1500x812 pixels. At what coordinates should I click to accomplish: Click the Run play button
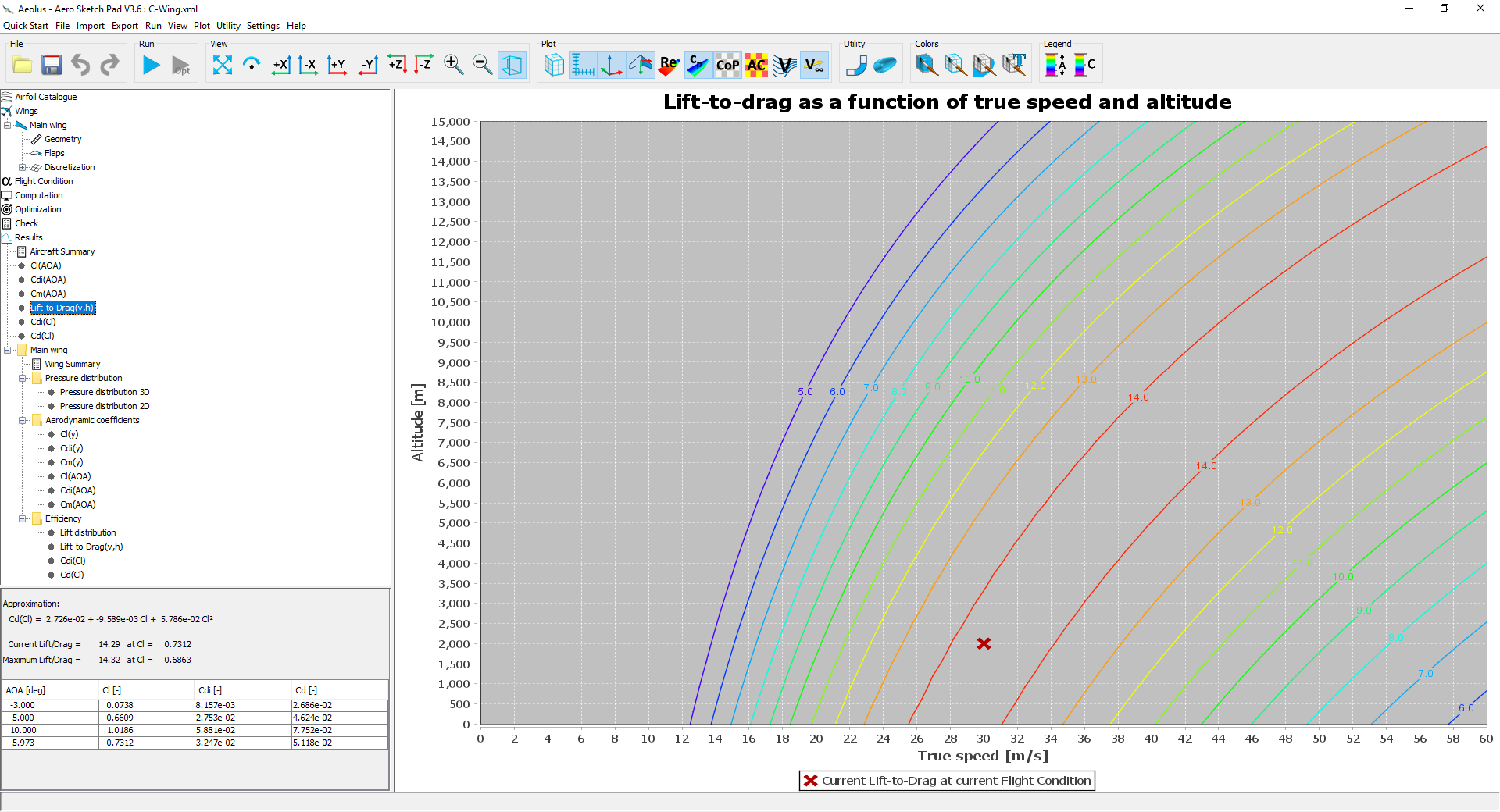pos(152,66)
